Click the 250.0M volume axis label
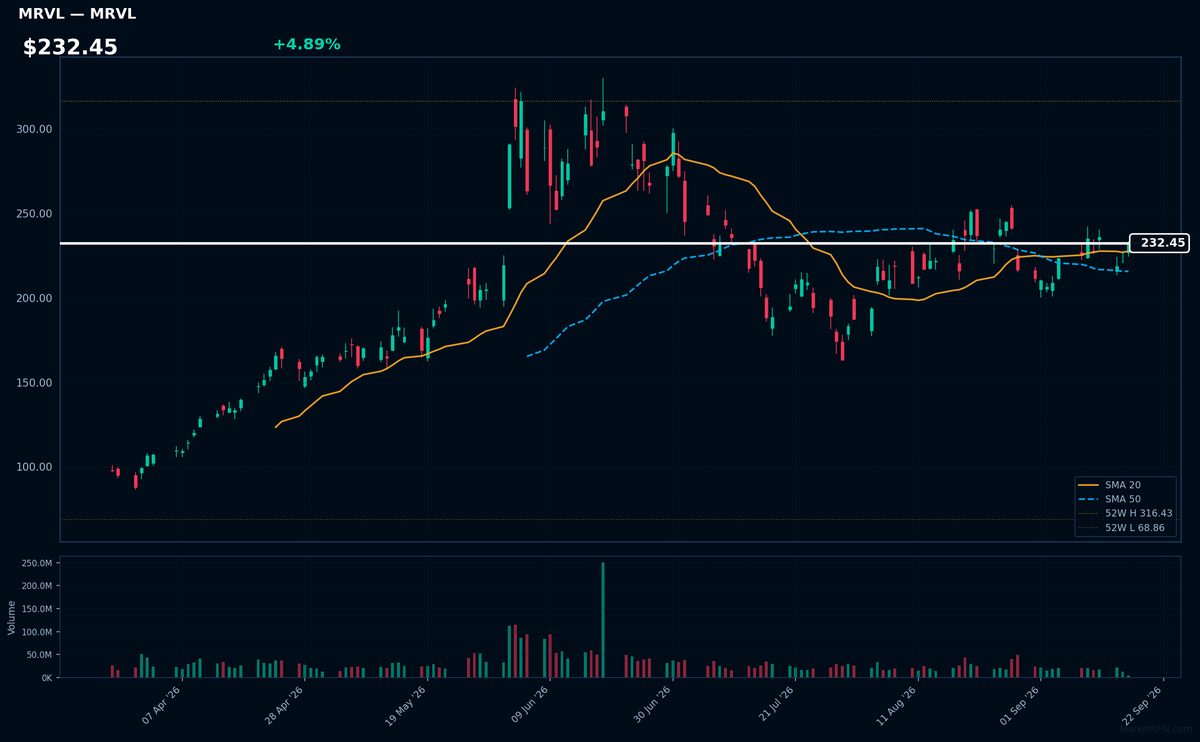The height and width of the screenshot is (742, 1200). [x=37, y=563]
